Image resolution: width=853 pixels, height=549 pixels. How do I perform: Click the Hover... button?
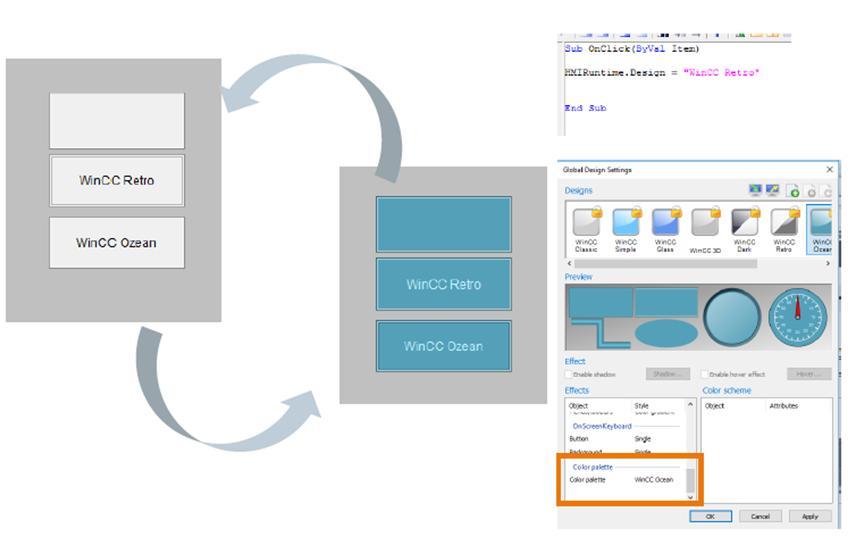tap(809, 374)
